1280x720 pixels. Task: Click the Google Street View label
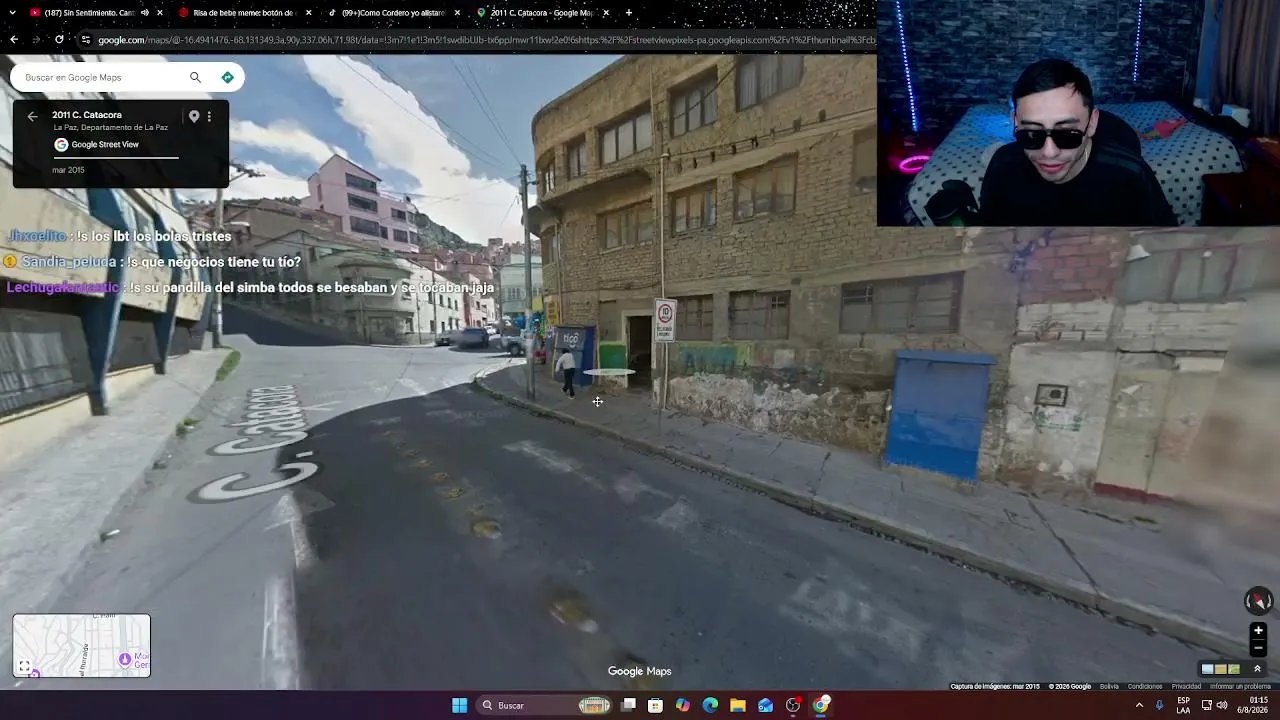[105, 144]
